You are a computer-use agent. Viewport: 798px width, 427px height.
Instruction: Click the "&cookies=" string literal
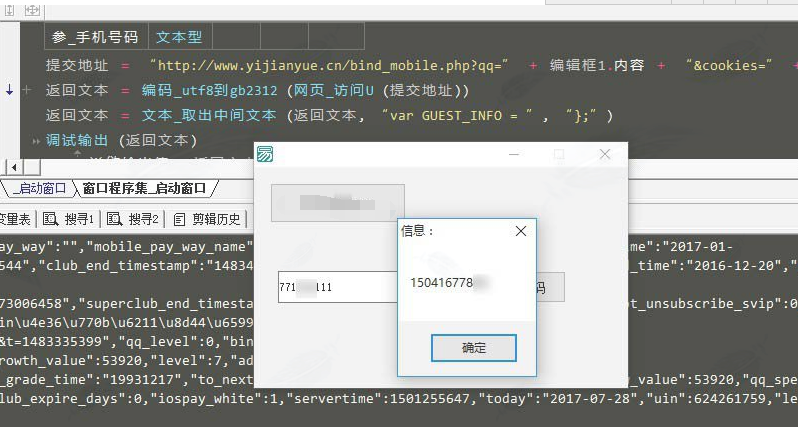coord(729,65)
